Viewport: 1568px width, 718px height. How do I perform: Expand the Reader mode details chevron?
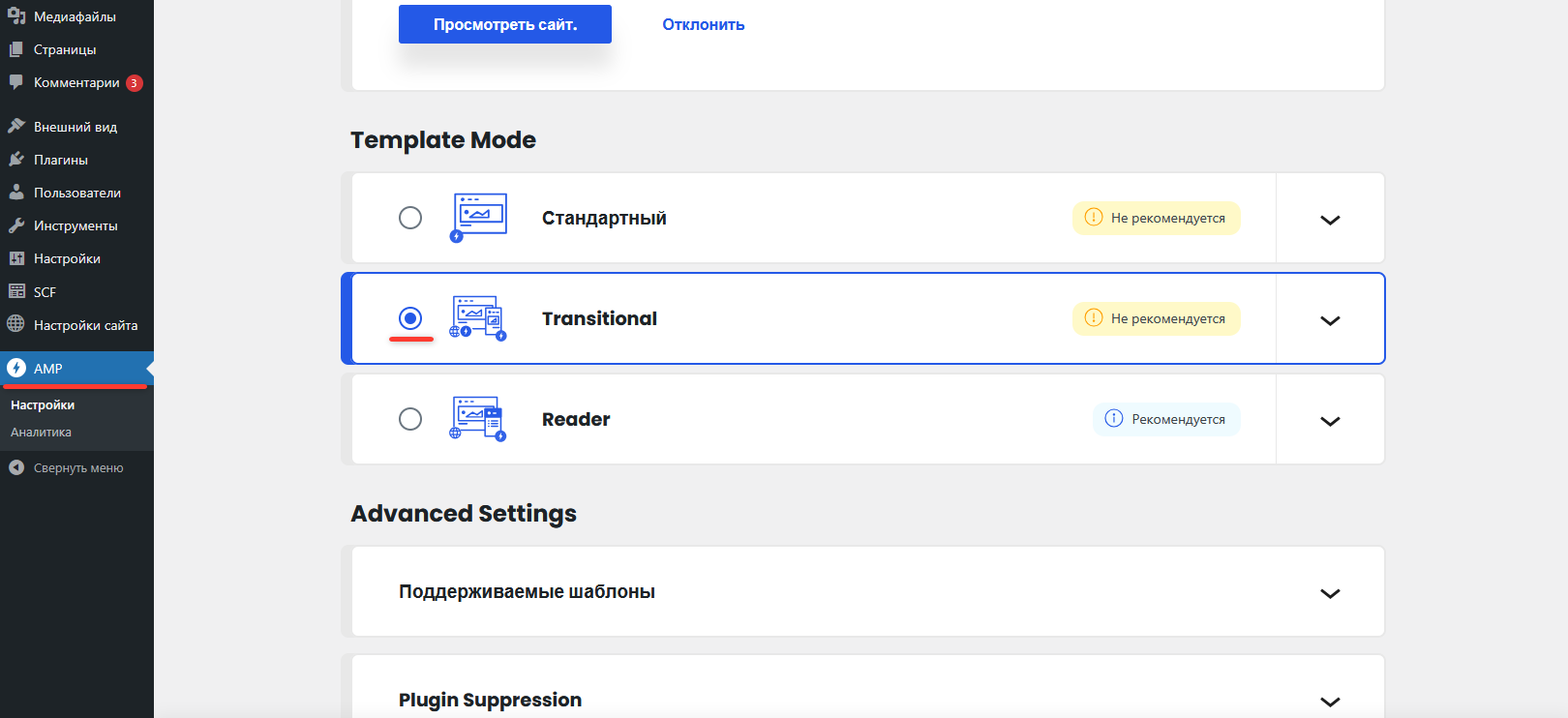click(1330, 421)
